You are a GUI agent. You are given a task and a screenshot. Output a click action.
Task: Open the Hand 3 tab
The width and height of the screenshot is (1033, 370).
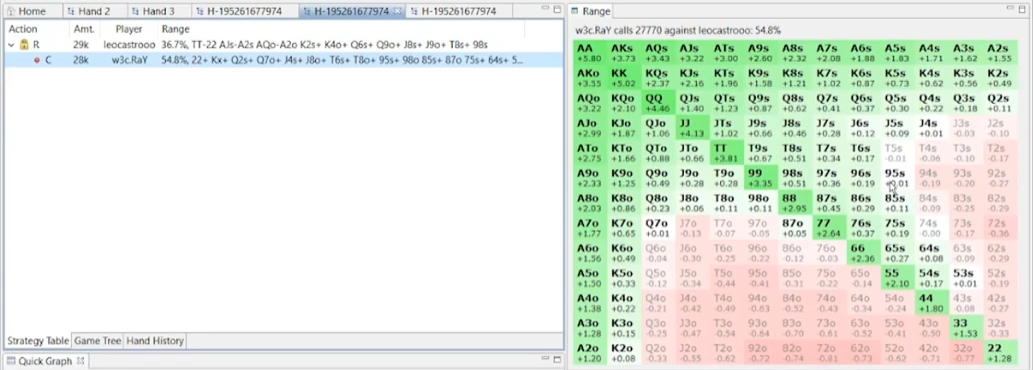[154, 11]
